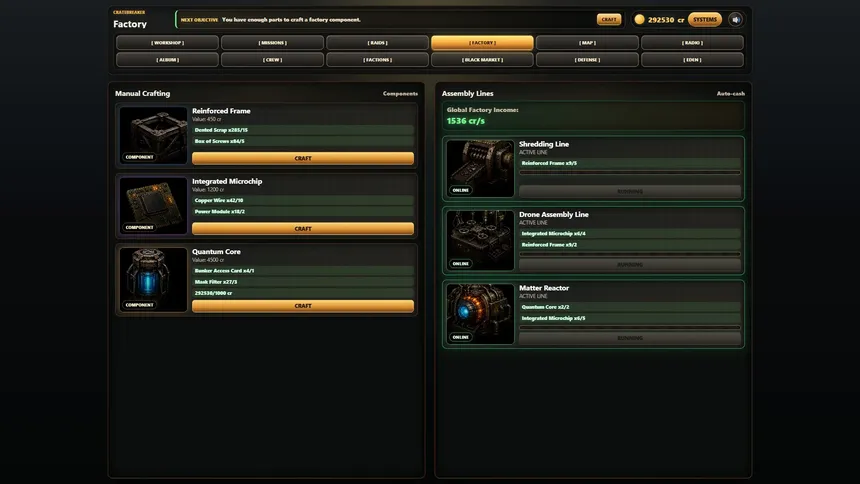The image size is (860, 484).
Task: Click the Integrated Microchip thumbnail image
Action: (x=154, y=205)
